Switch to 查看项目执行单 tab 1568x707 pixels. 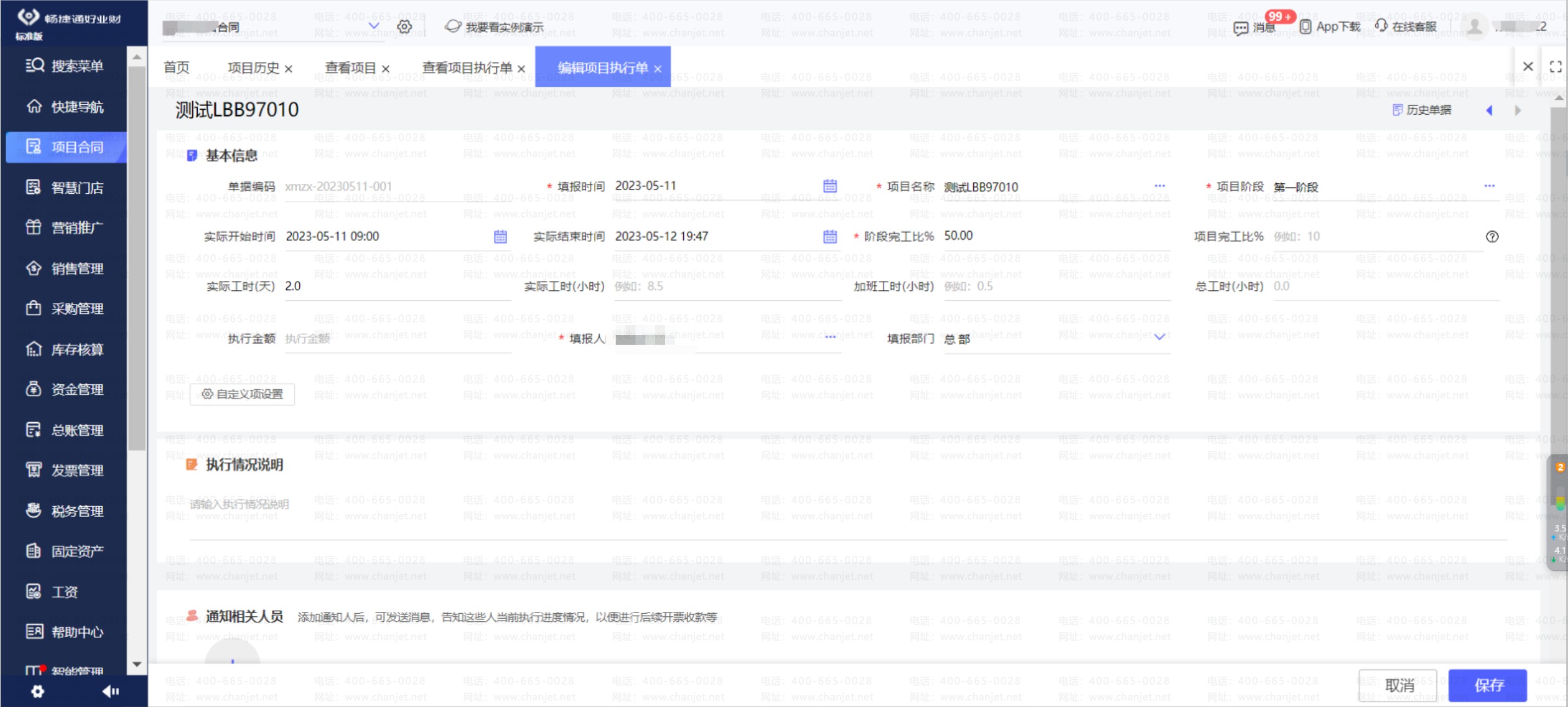(467, 68)
